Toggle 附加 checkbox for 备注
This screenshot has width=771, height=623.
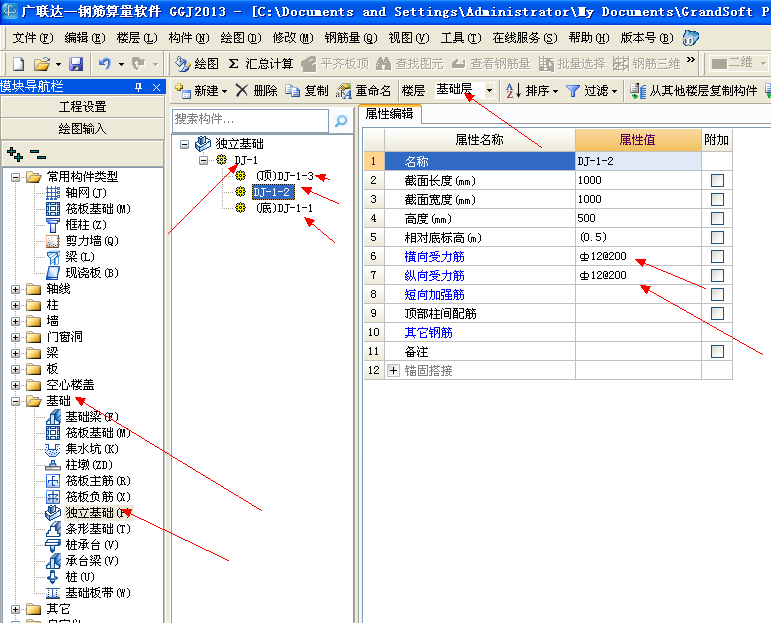point(717,352)
